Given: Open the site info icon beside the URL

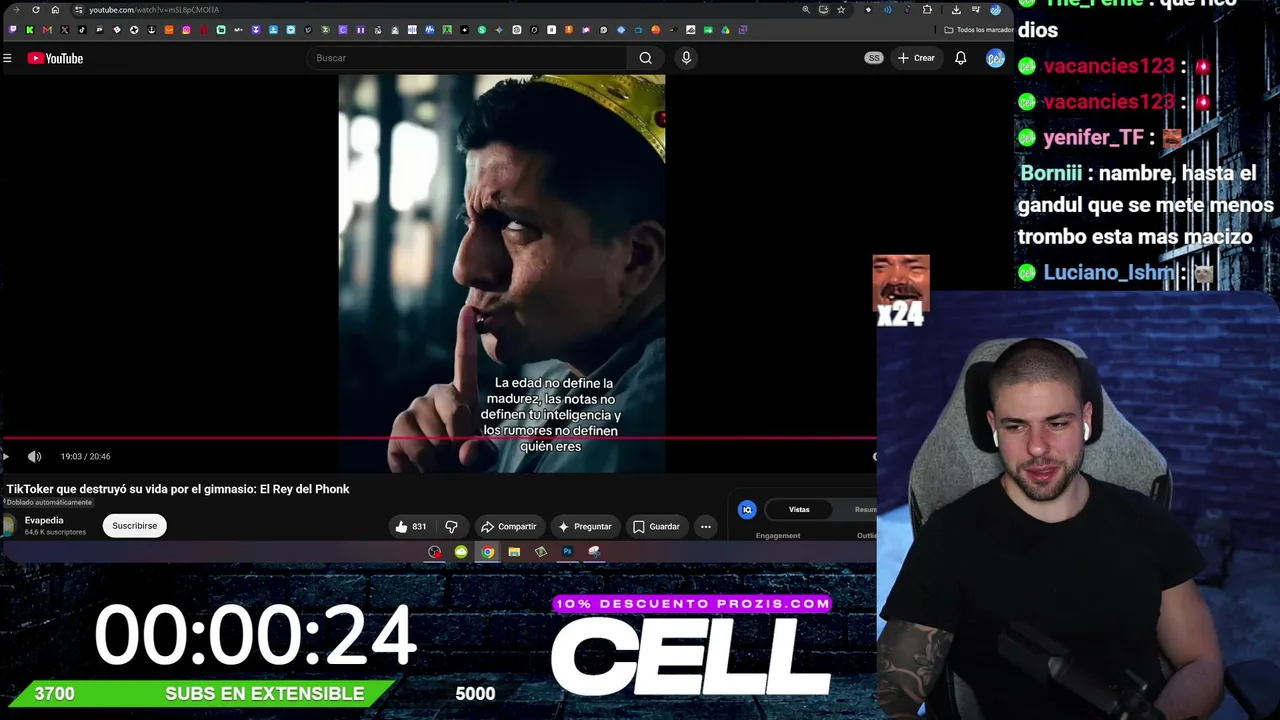Looking at the screenshot, I should pos(78,10).
